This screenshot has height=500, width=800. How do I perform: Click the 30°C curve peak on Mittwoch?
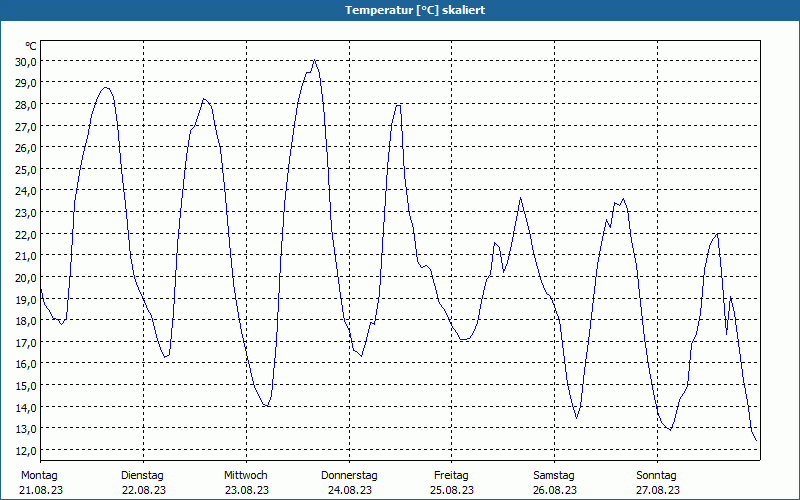pos(314,60)
